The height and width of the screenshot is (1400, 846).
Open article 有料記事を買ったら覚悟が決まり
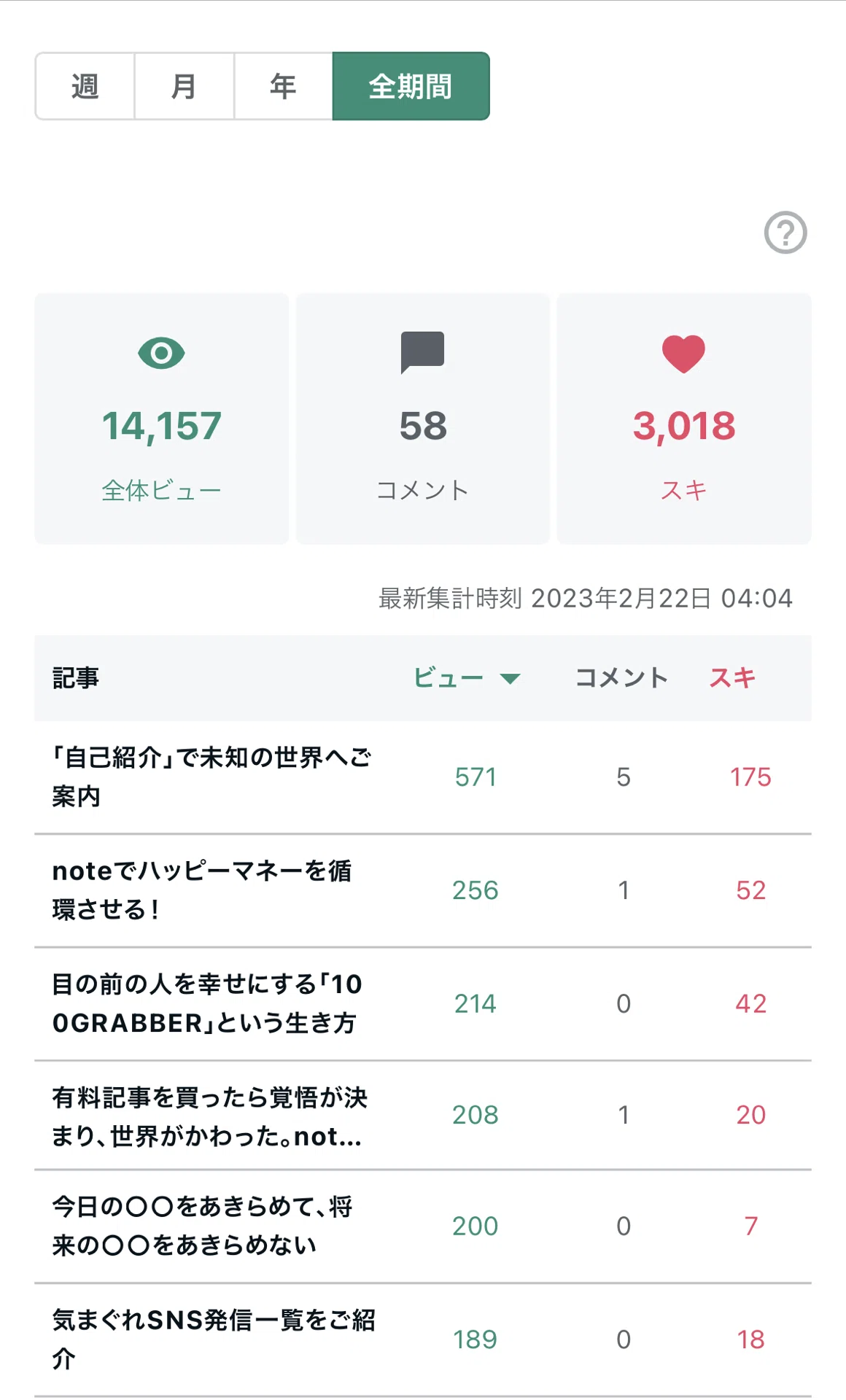[x=210, y=1116]
